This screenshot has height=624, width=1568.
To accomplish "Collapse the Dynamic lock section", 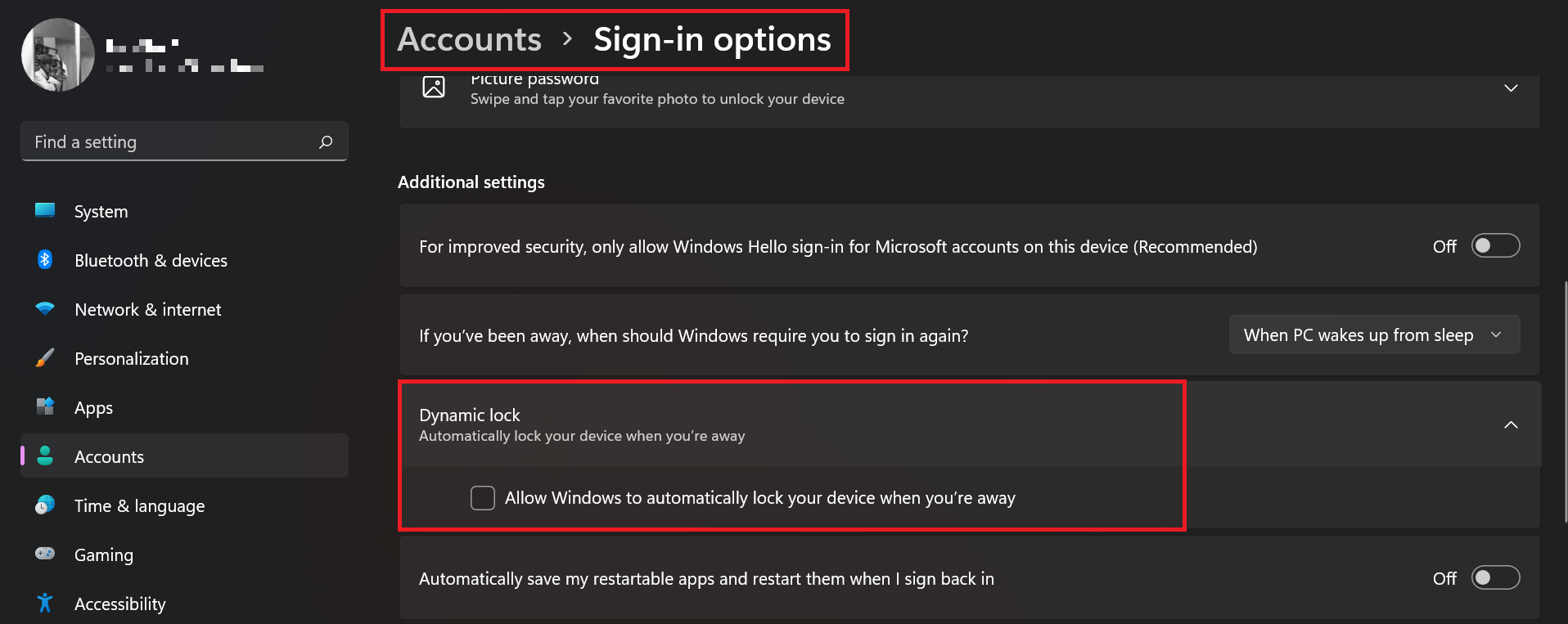I will (x=1511, y=424).
